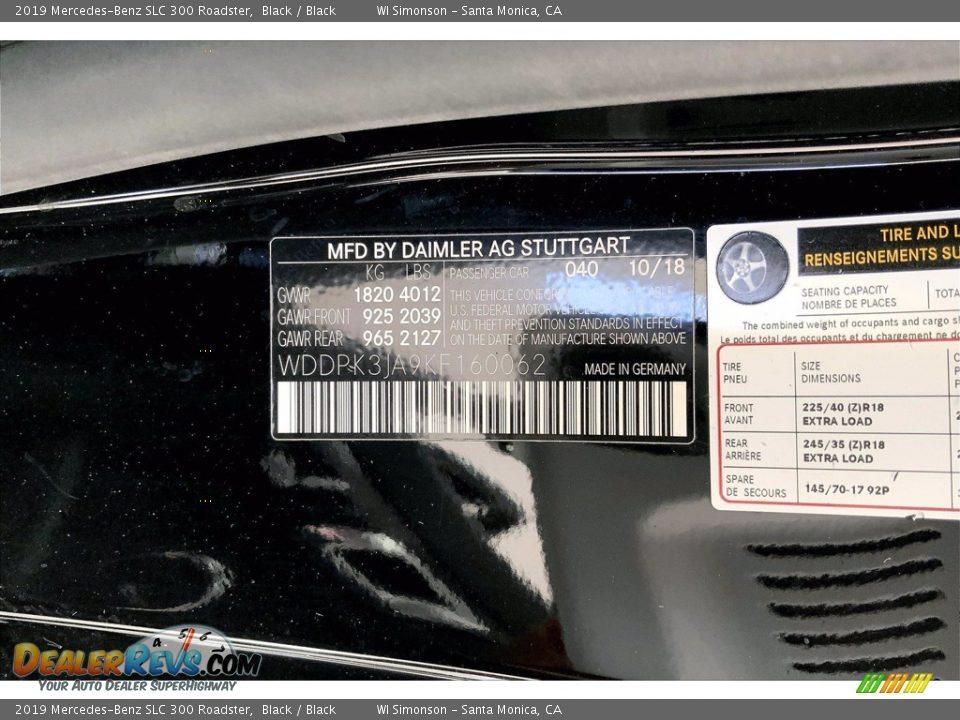Click the top caption '2019 Mercedes-Benz SLC 300 Roadster'

[133, 10]
